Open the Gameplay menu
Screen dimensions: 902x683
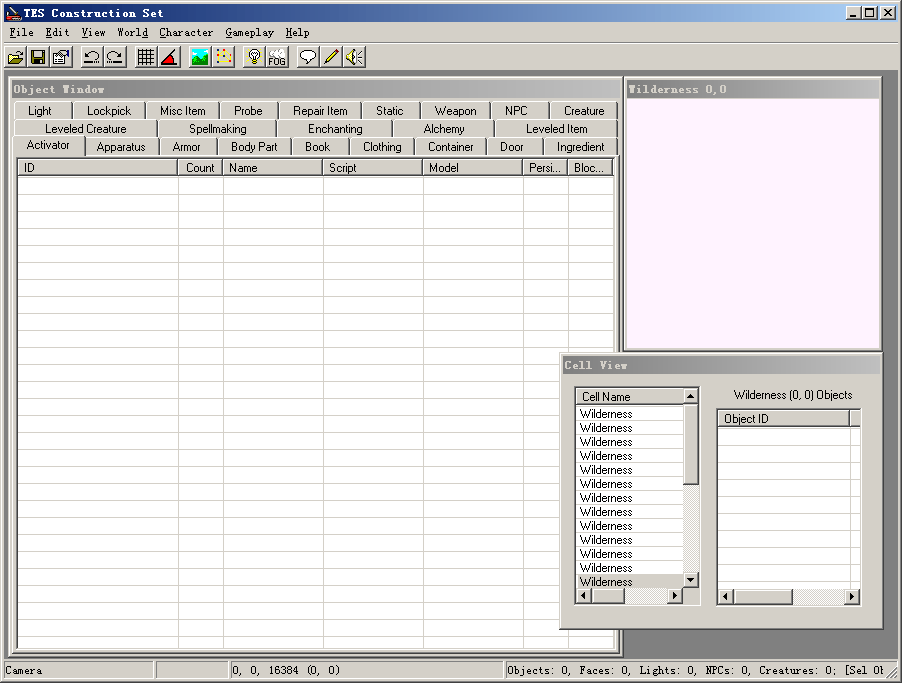(x=250, y=33)
